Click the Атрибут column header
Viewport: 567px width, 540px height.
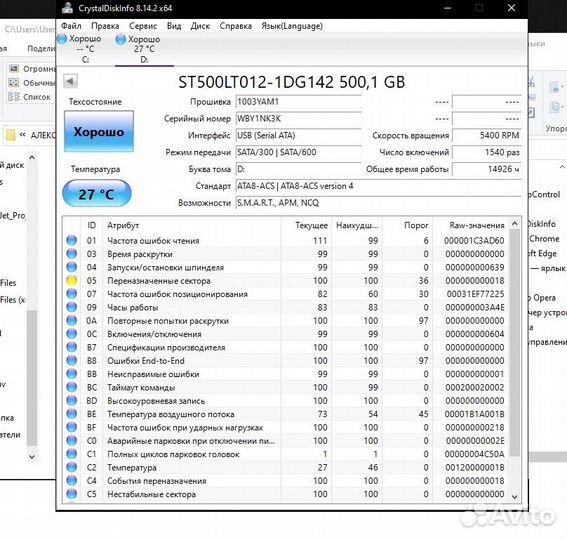point(192,225)
